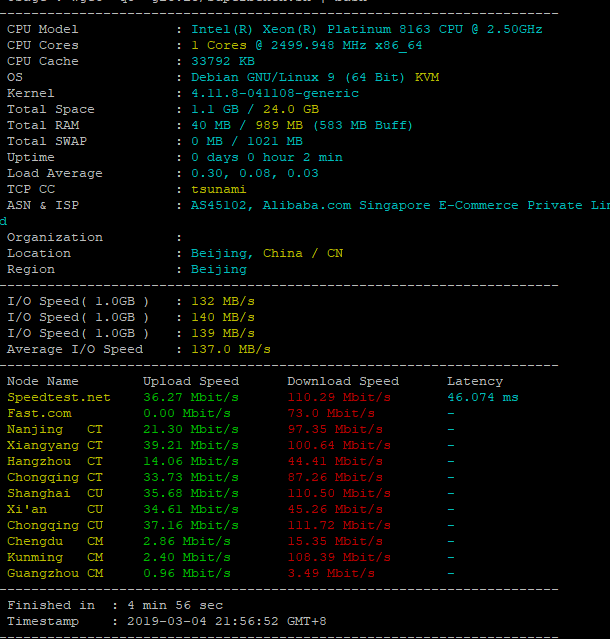Select CPU model text 'Intel(R) Xeon(R) Platinum 8163'

click(x=311, y=29)
